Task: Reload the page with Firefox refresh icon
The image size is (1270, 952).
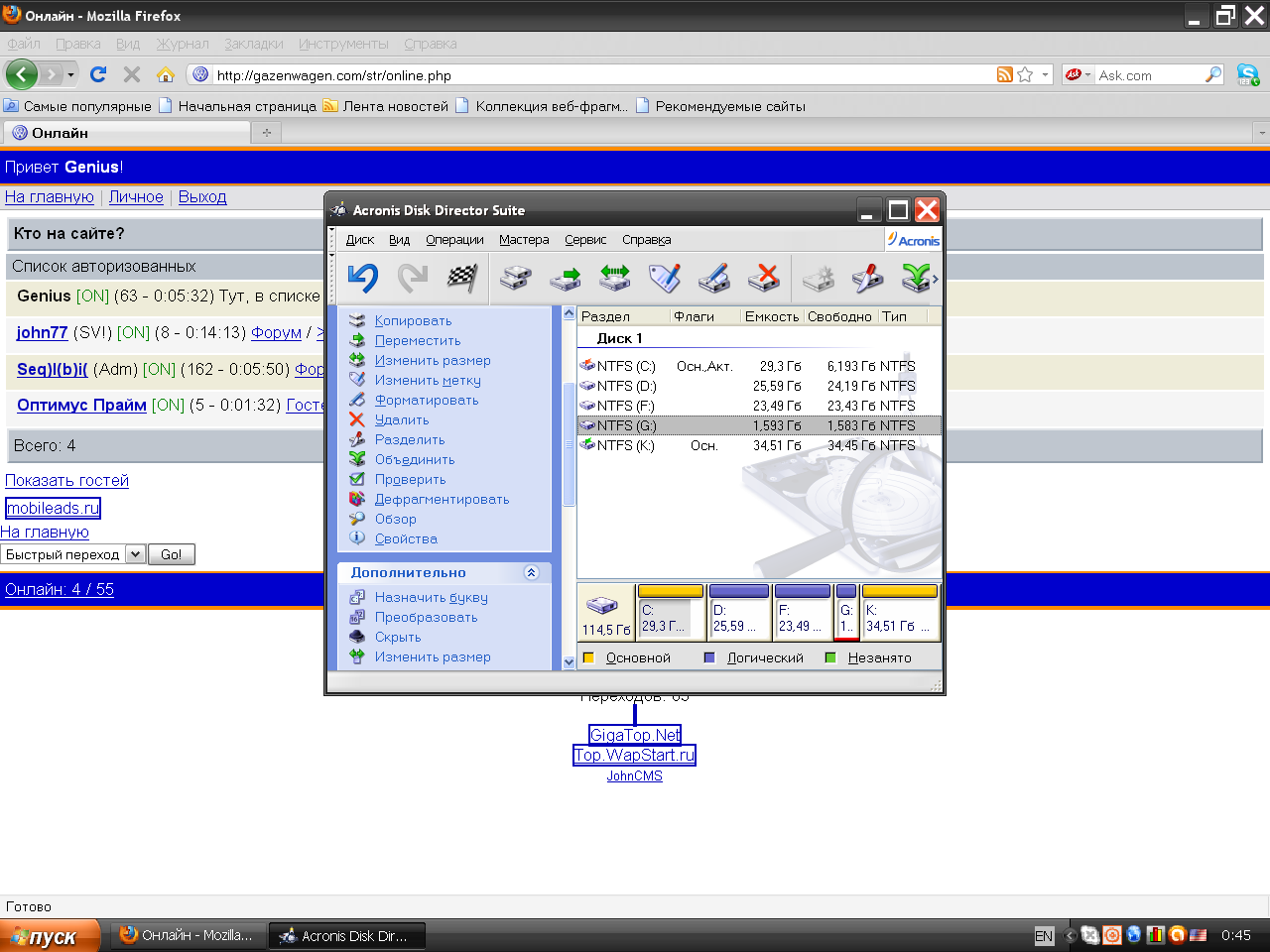Action: point(98,74)
